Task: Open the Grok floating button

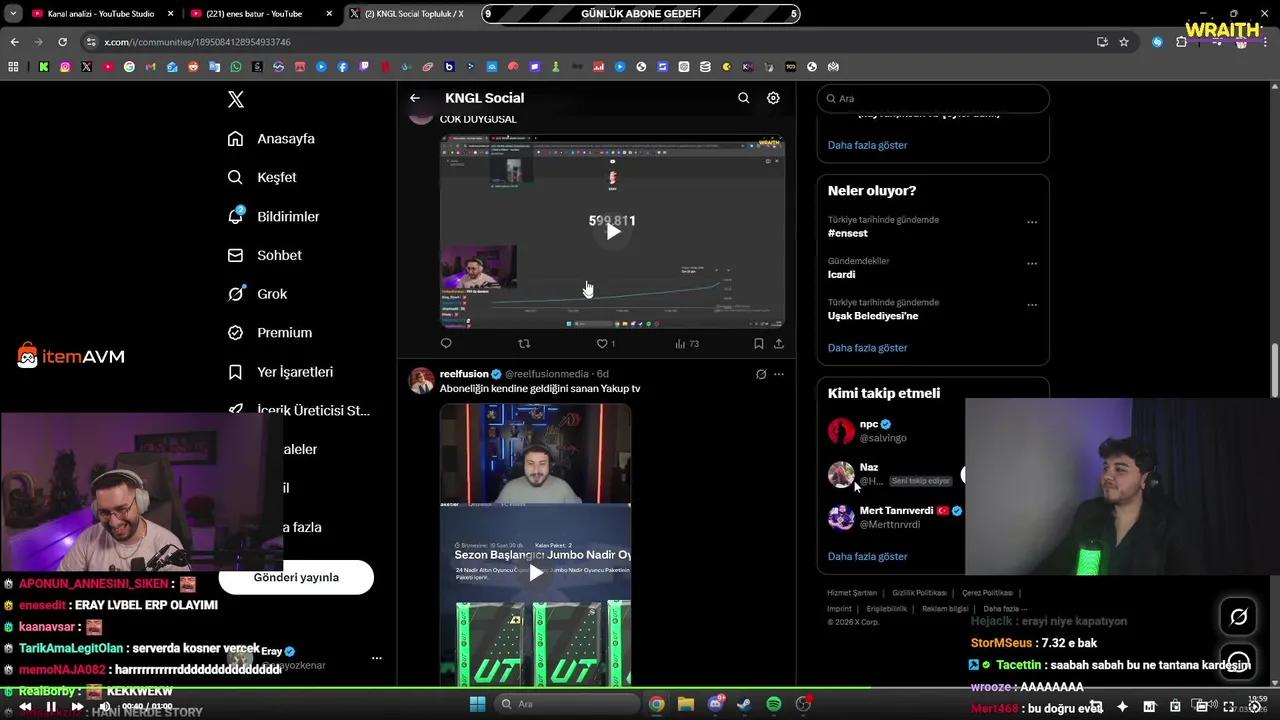Action: (1238, 617)
